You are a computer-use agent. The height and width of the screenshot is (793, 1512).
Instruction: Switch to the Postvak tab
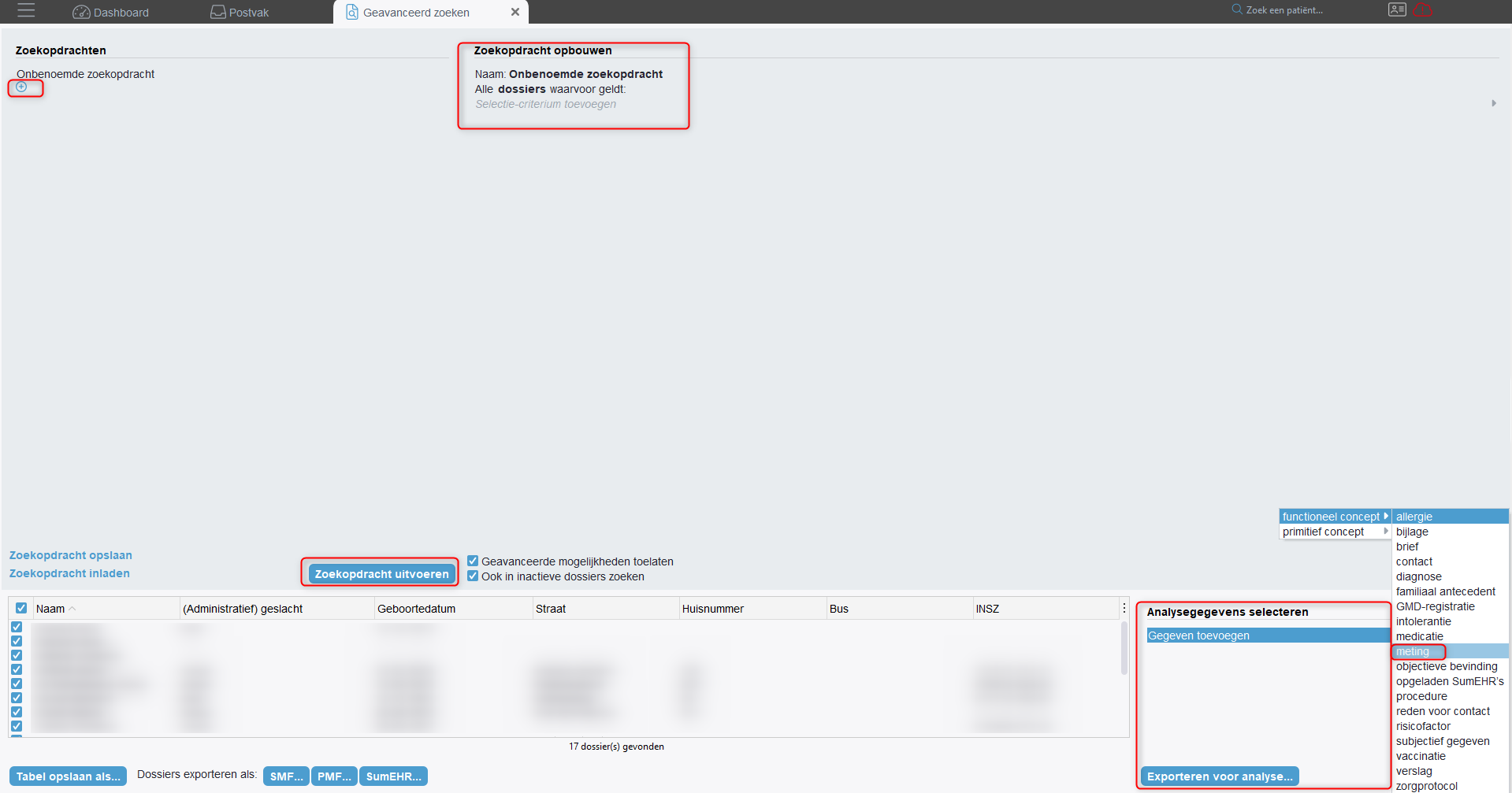240,12
